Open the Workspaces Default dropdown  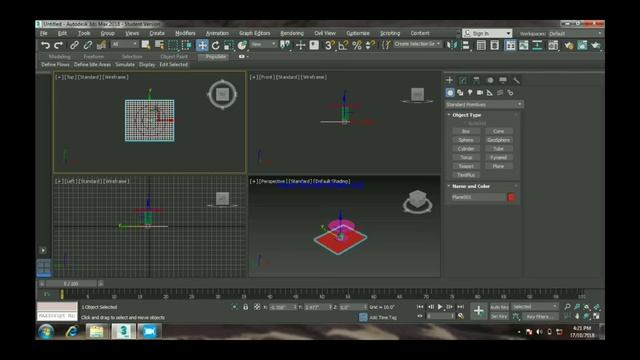tap(575, 33)
